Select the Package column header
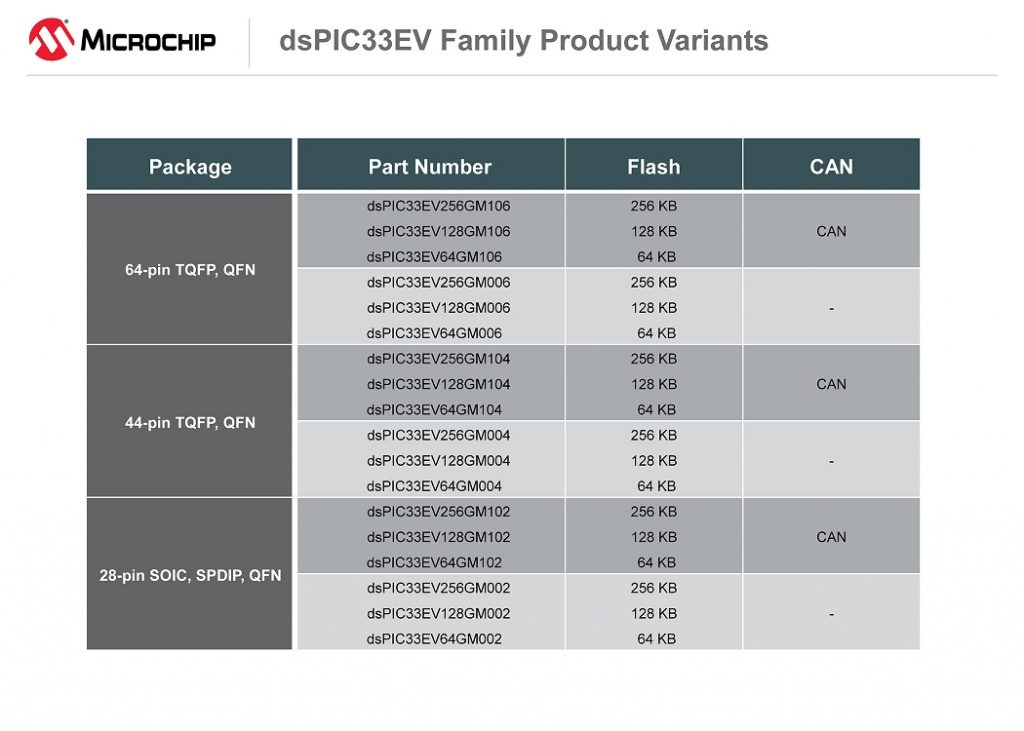The height and width of the screenshot is (731, 1024). pyautogui.click(x=190, y=167)
